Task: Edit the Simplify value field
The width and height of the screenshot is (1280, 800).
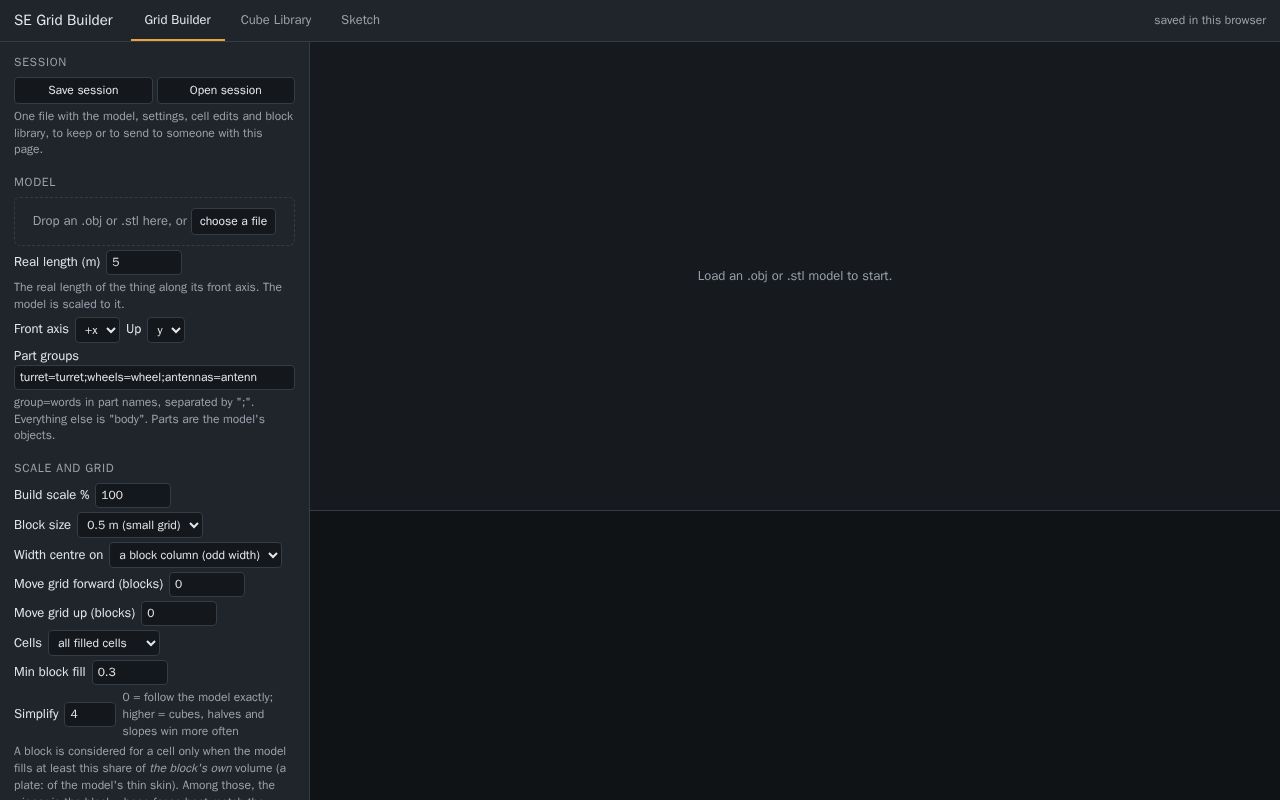Action: point(90,714)
